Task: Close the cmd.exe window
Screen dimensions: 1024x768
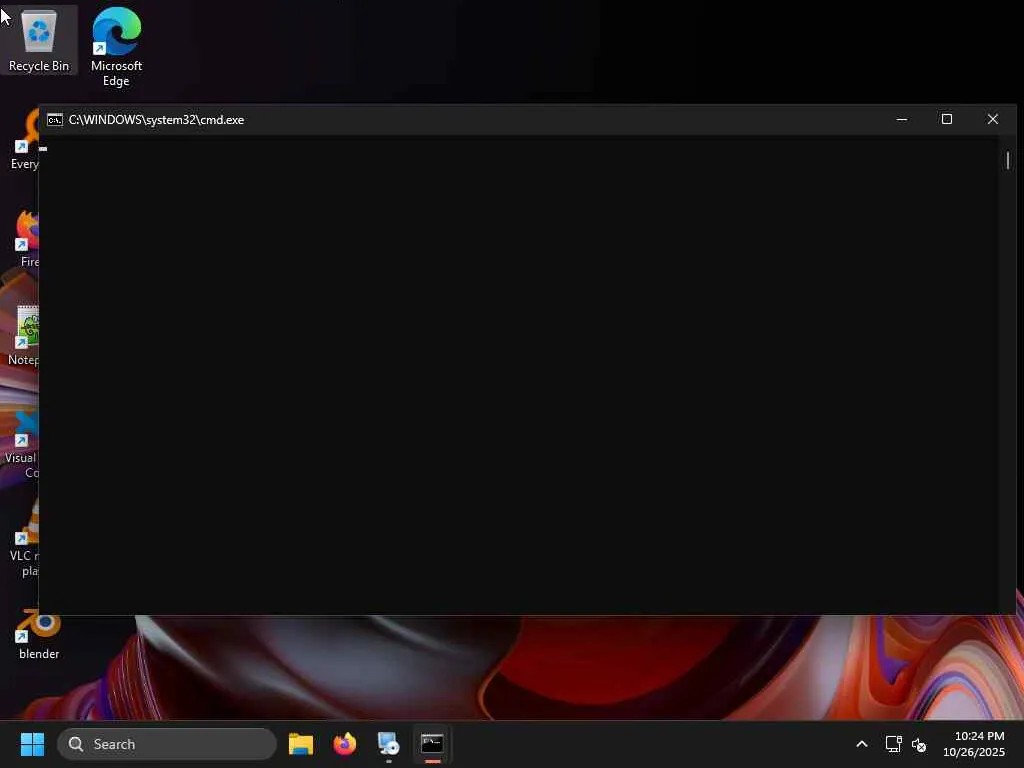Action: (993, 120)
